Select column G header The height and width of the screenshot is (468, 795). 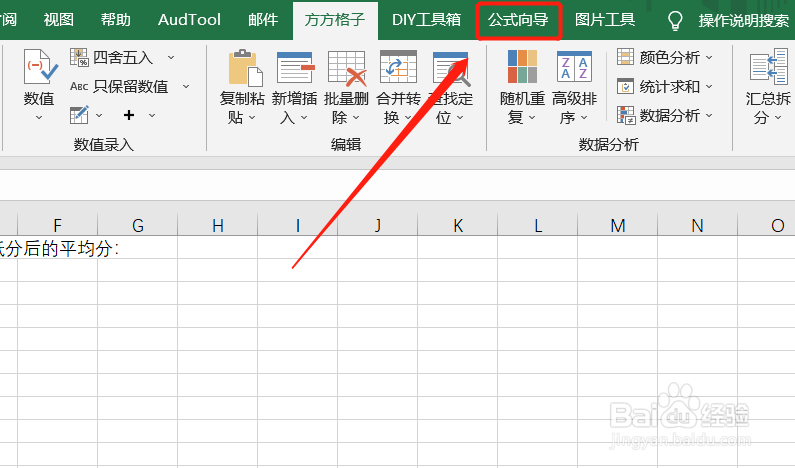(137, 225)
